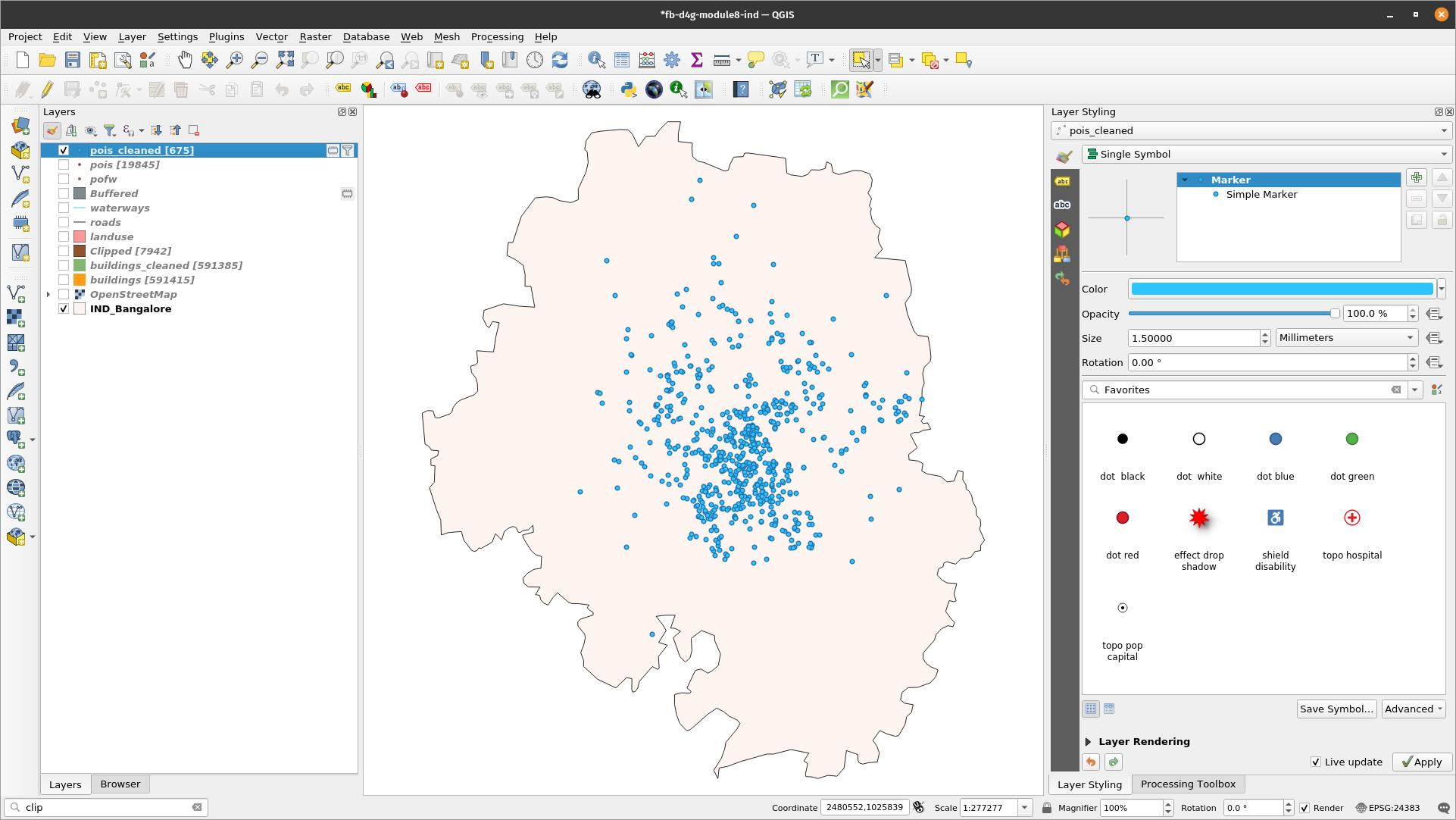
Task: Toggle visibility of roads layer
Action: 63,222
